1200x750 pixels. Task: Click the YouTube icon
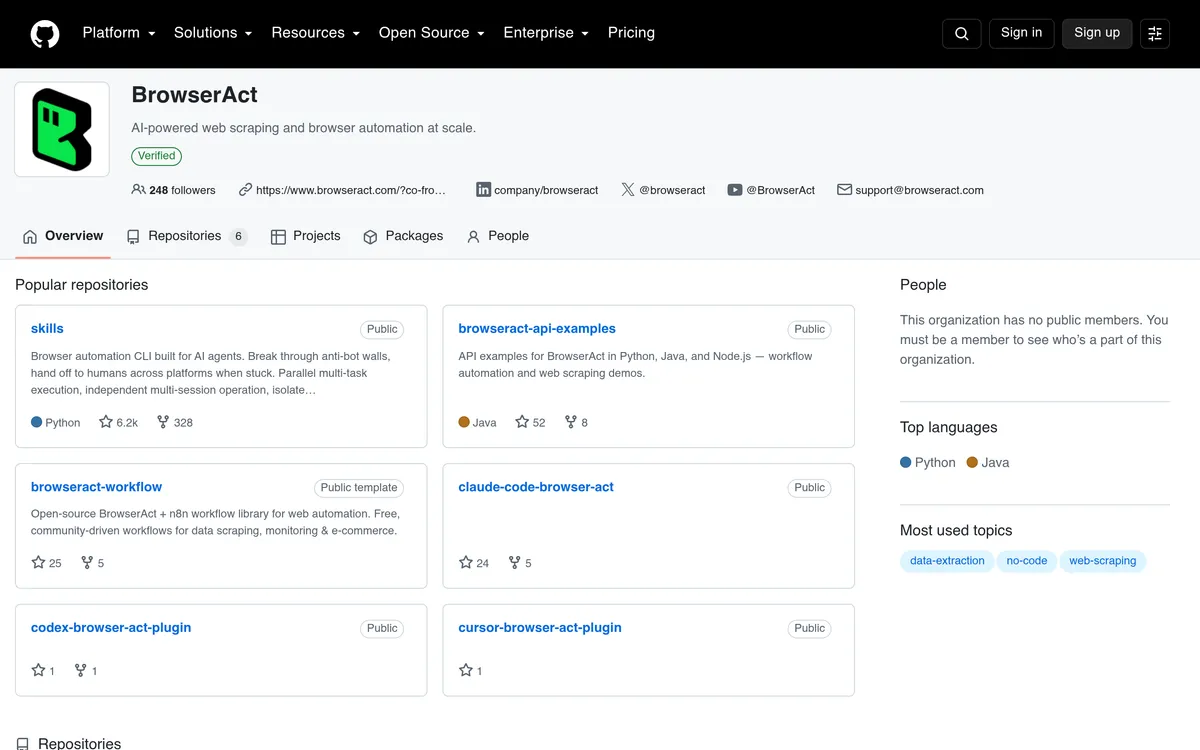[735, 189]
